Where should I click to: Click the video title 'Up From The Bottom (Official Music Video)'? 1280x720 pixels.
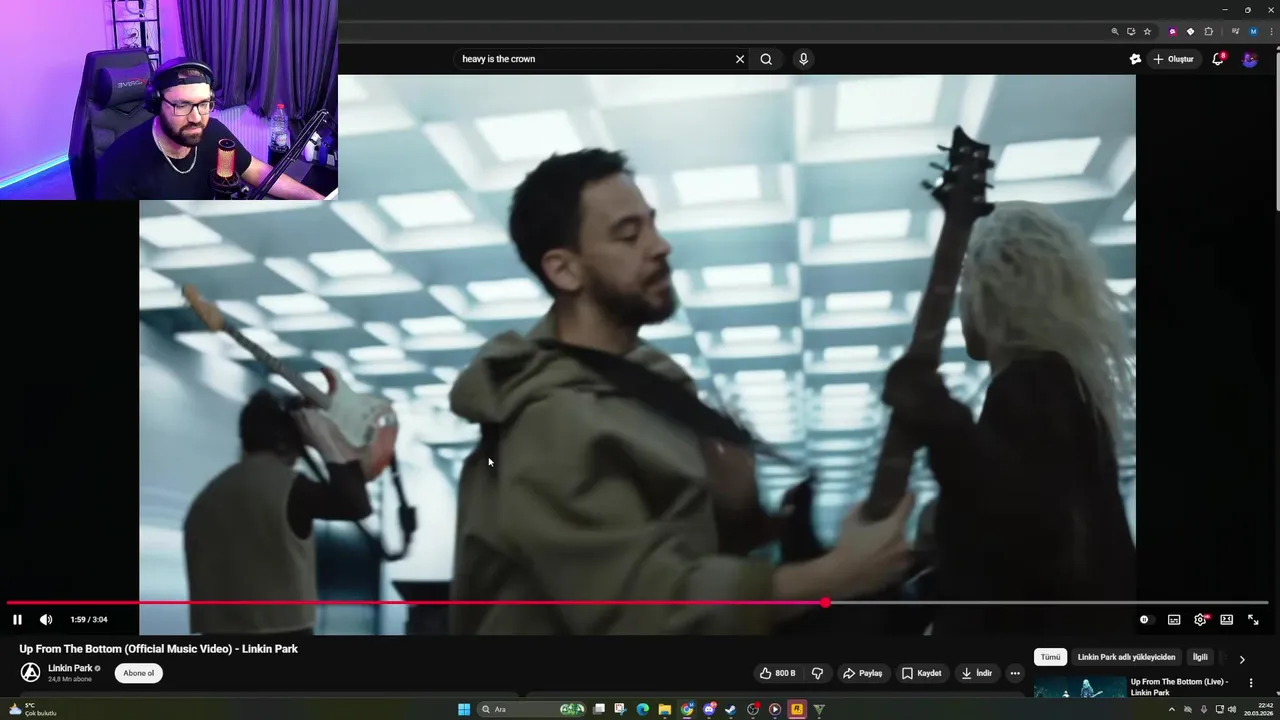tap(159, 649)
